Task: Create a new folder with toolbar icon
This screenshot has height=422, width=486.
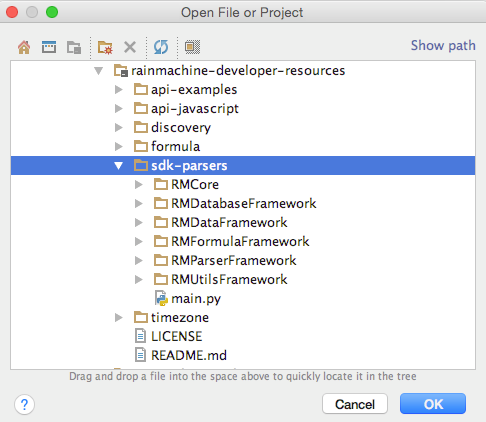Action: tap(105, 47)
